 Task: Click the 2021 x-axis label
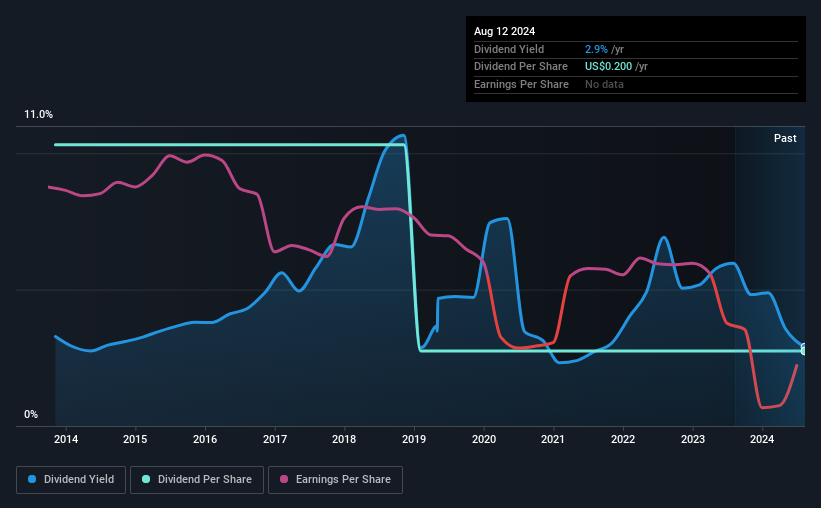553,439
